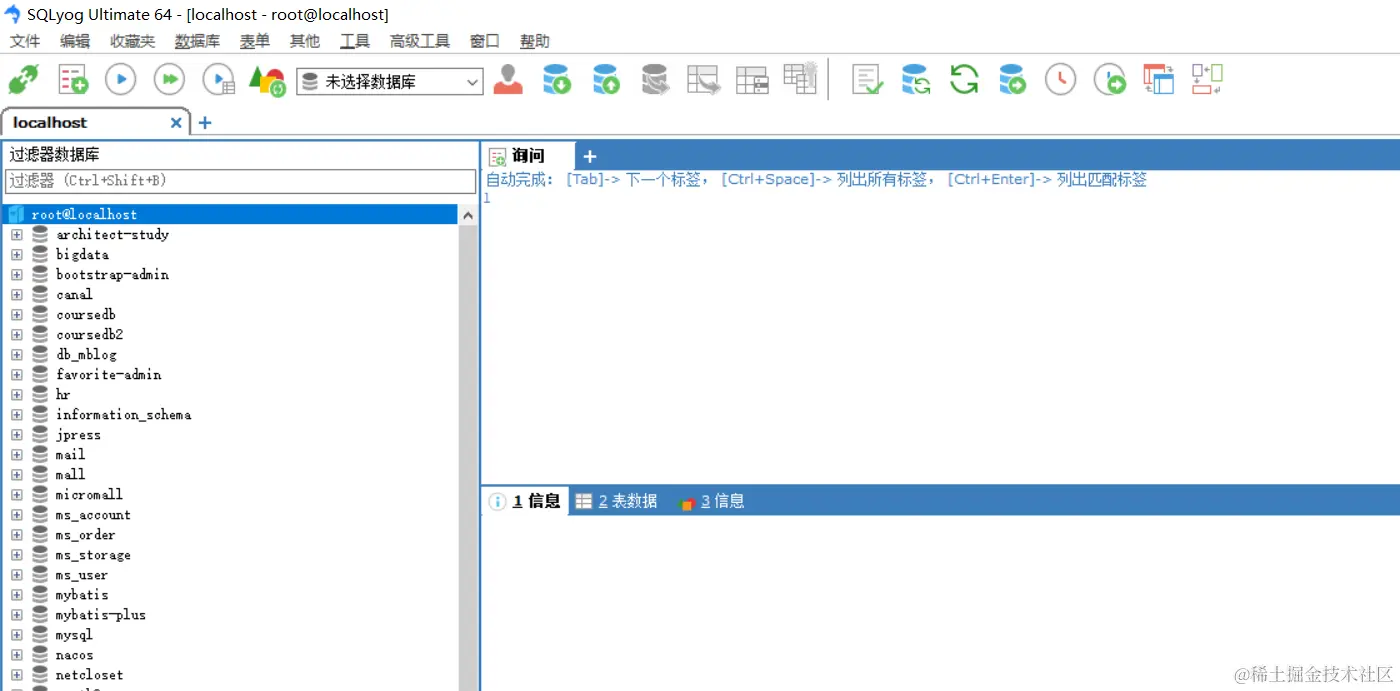The height and width of the screenshot is (691, 1400).
Task: Select the ms_storage database
Action: [x=93, y=554]
